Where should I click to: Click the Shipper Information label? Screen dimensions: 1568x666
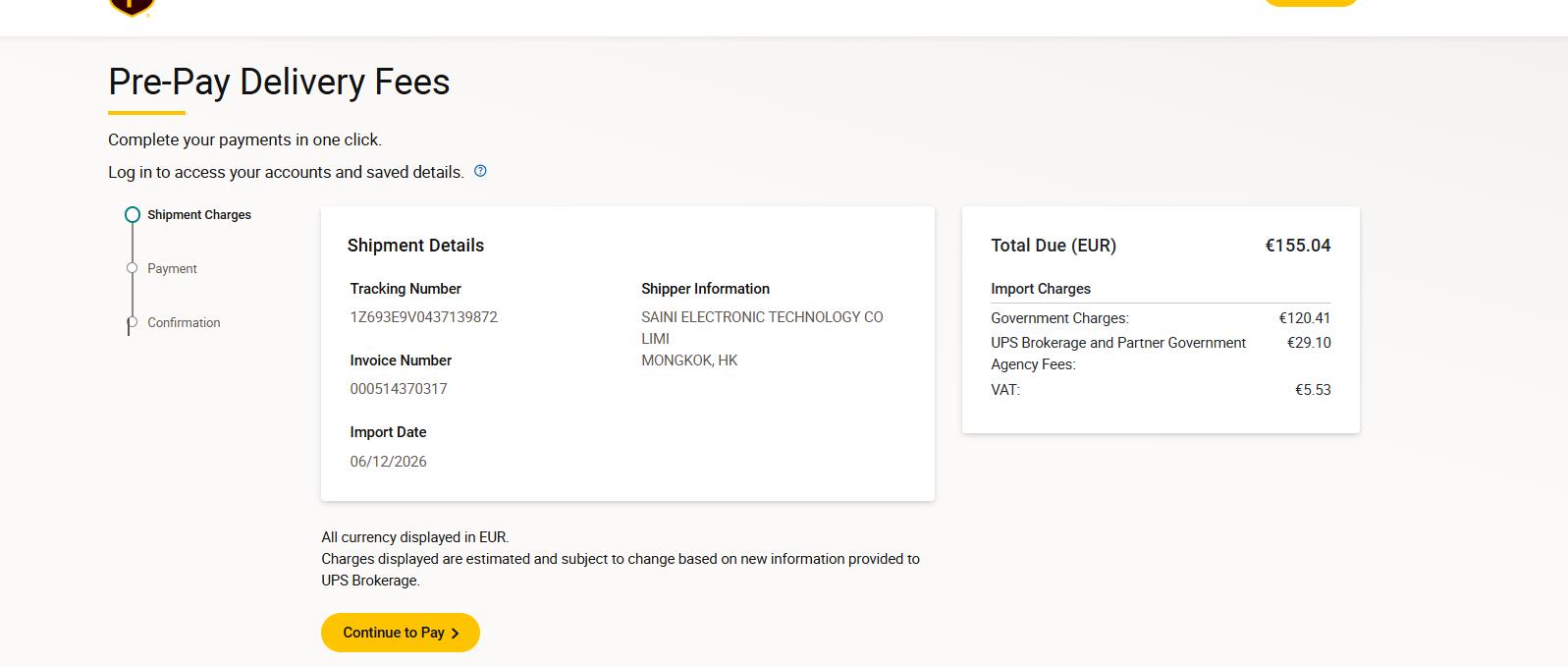(x=705, y=289)
